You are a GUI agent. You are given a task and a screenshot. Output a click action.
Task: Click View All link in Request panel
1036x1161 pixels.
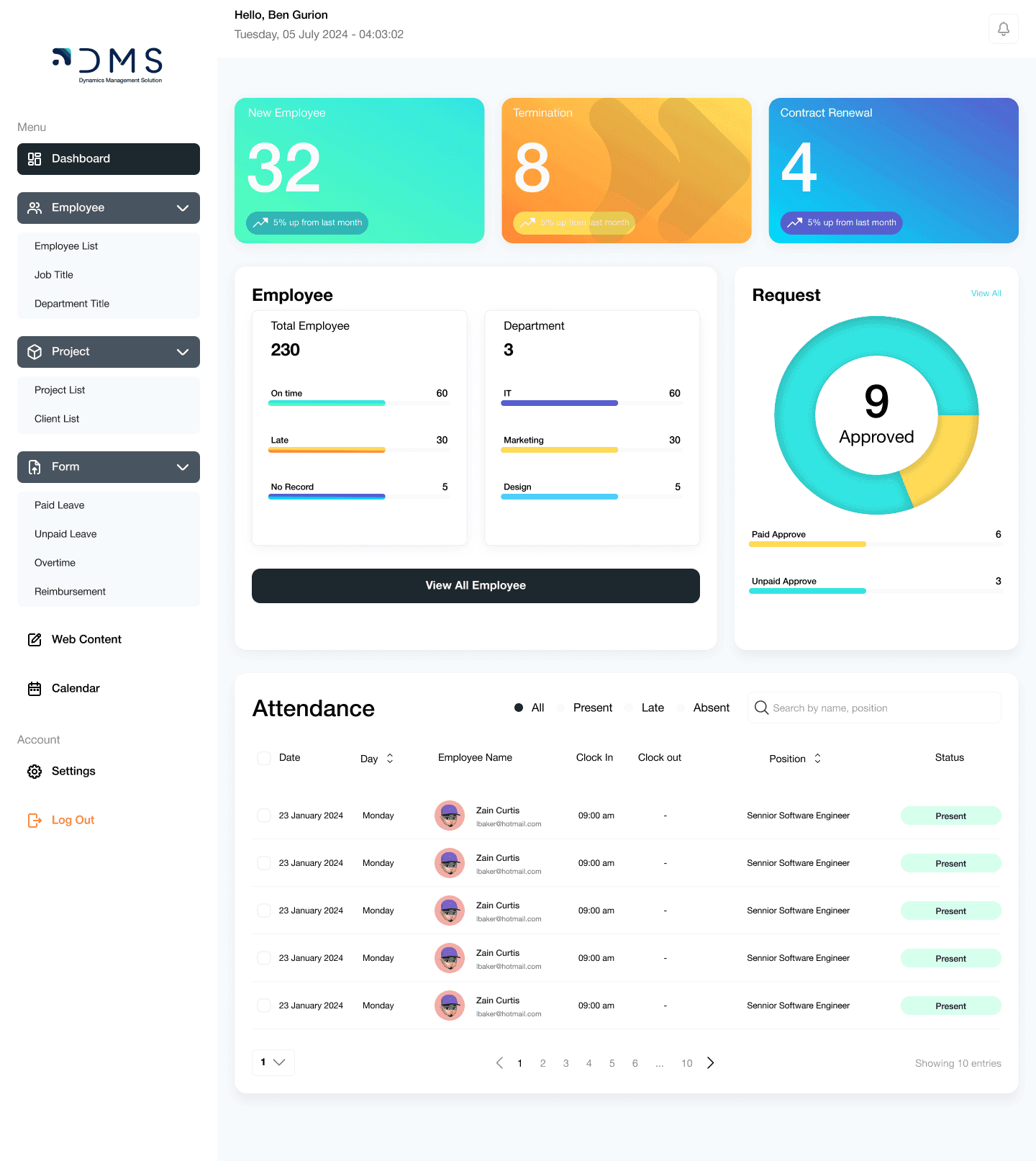986,294
